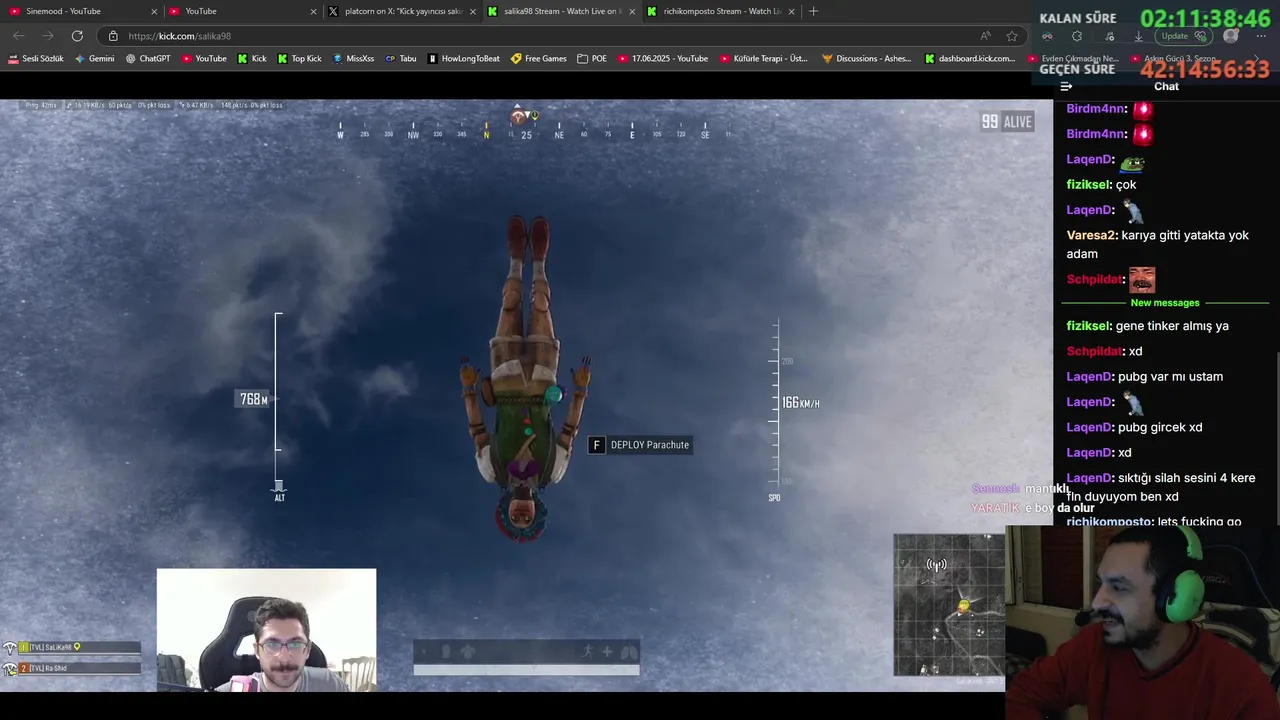Close the platcorn on X tab

pyautogui.click(x=472, y=11)
